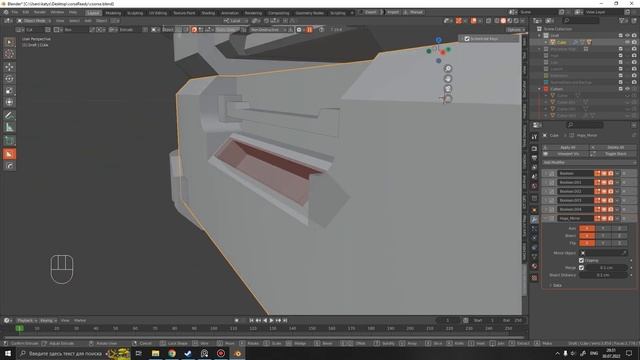Click the outliner filter funnel icon
The height and width of the screenshot is (360, 640).
pyautogui.click(x=622, y=20)
